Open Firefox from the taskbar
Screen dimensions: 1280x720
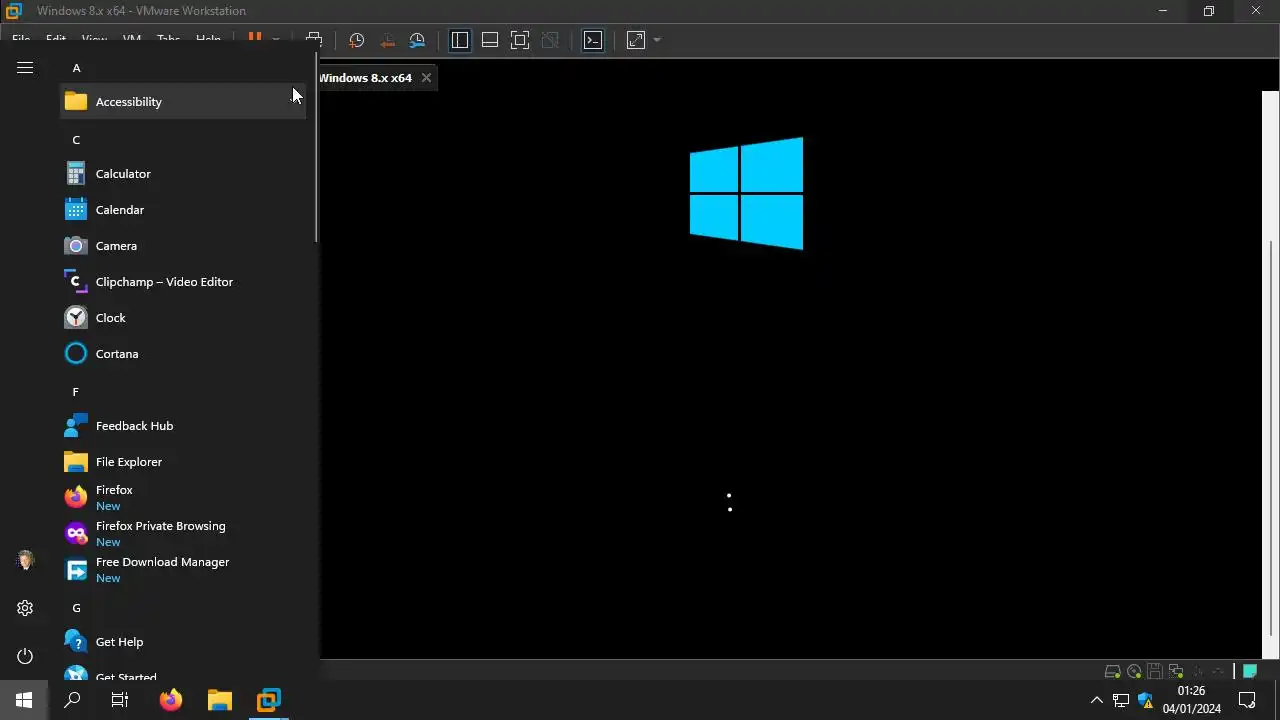(171, 700)
